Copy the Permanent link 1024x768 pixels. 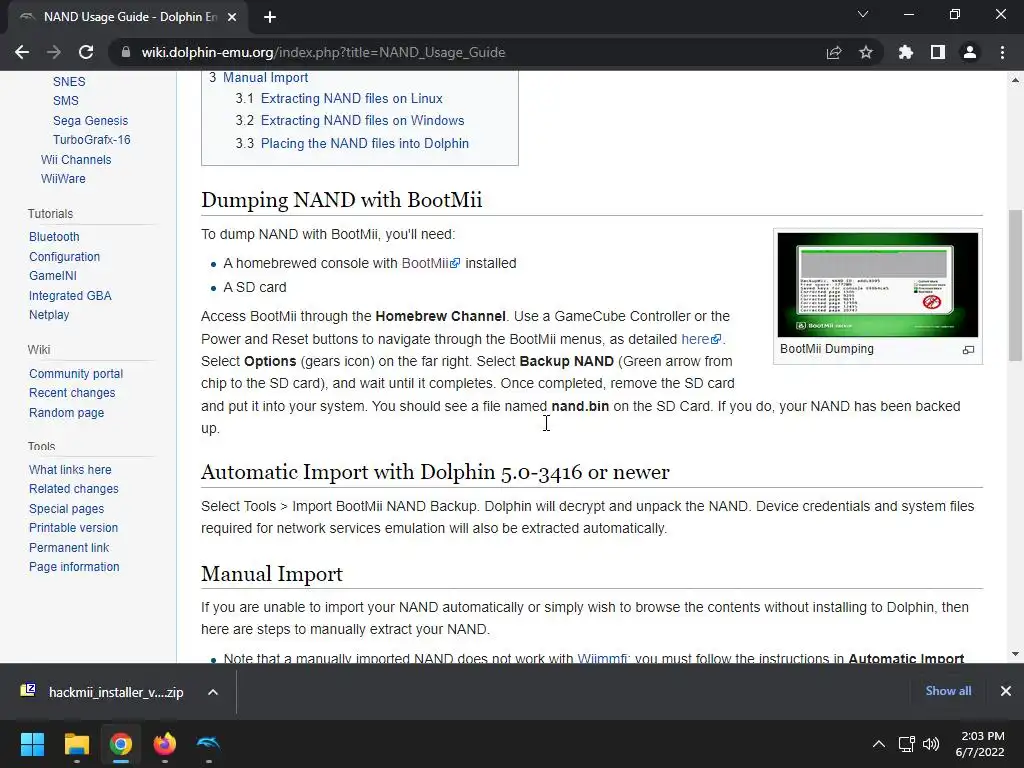tap(69, 547)
